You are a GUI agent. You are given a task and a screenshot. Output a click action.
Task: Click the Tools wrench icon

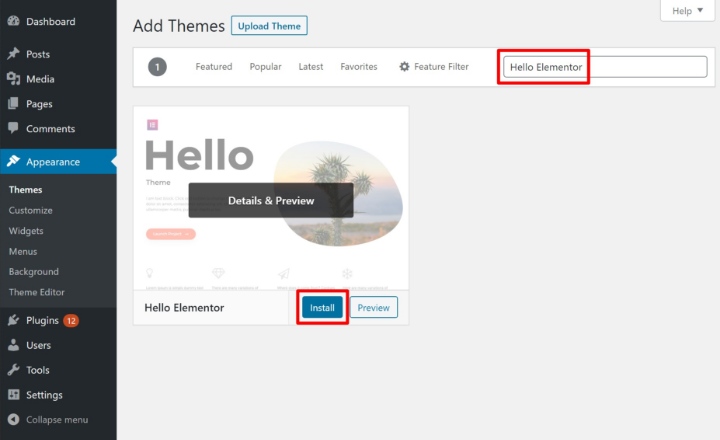[13, 370]
